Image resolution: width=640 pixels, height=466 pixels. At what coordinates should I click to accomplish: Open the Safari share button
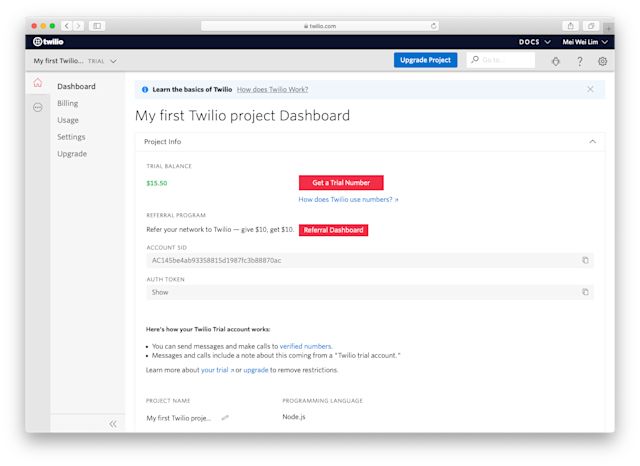pos(571,26)
